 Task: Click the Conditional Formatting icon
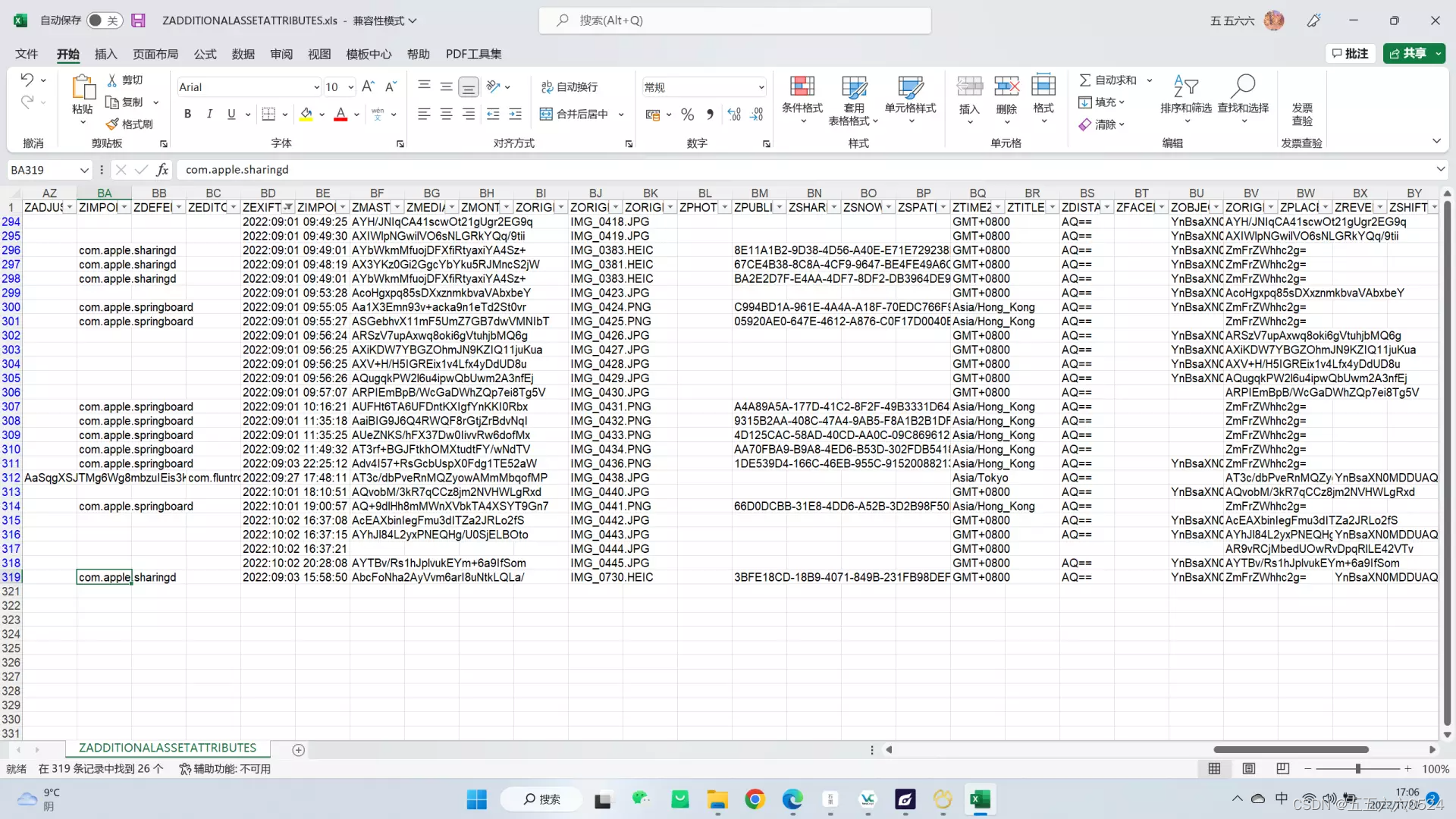click(x=802, y=86)
